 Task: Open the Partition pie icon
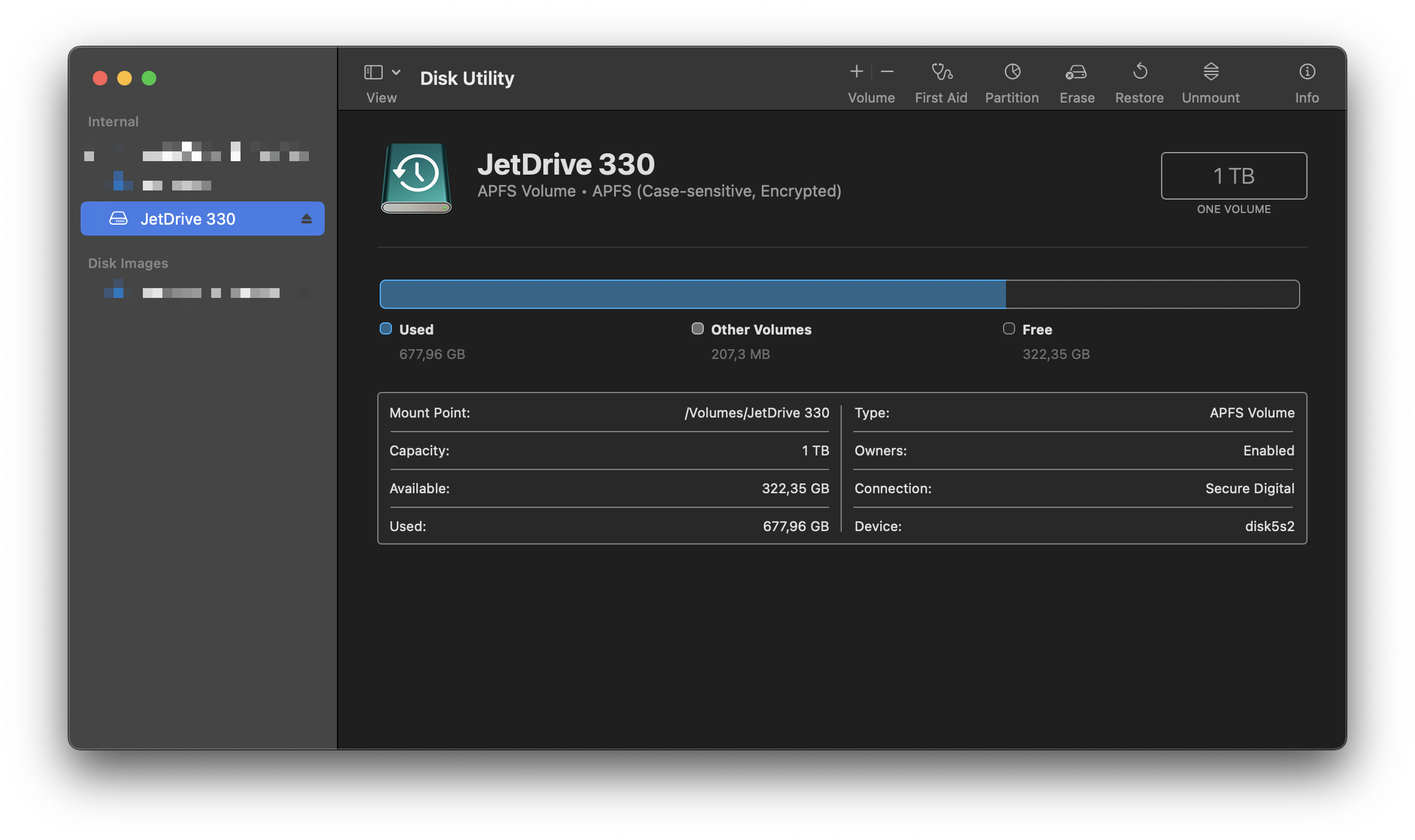[x=1012, y=72]
